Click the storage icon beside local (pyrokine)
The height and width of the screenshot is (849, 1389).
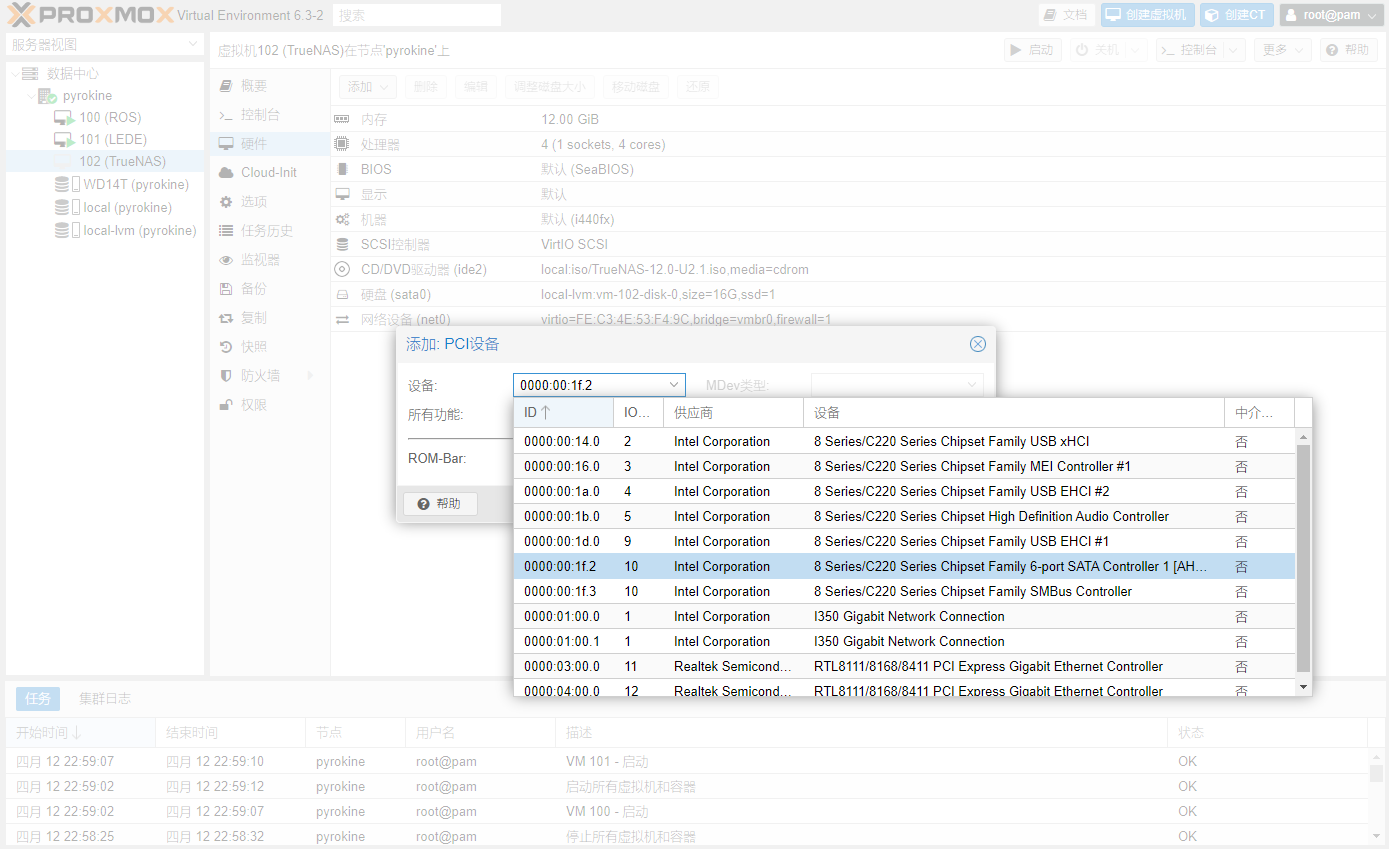[x=66, y=208]
